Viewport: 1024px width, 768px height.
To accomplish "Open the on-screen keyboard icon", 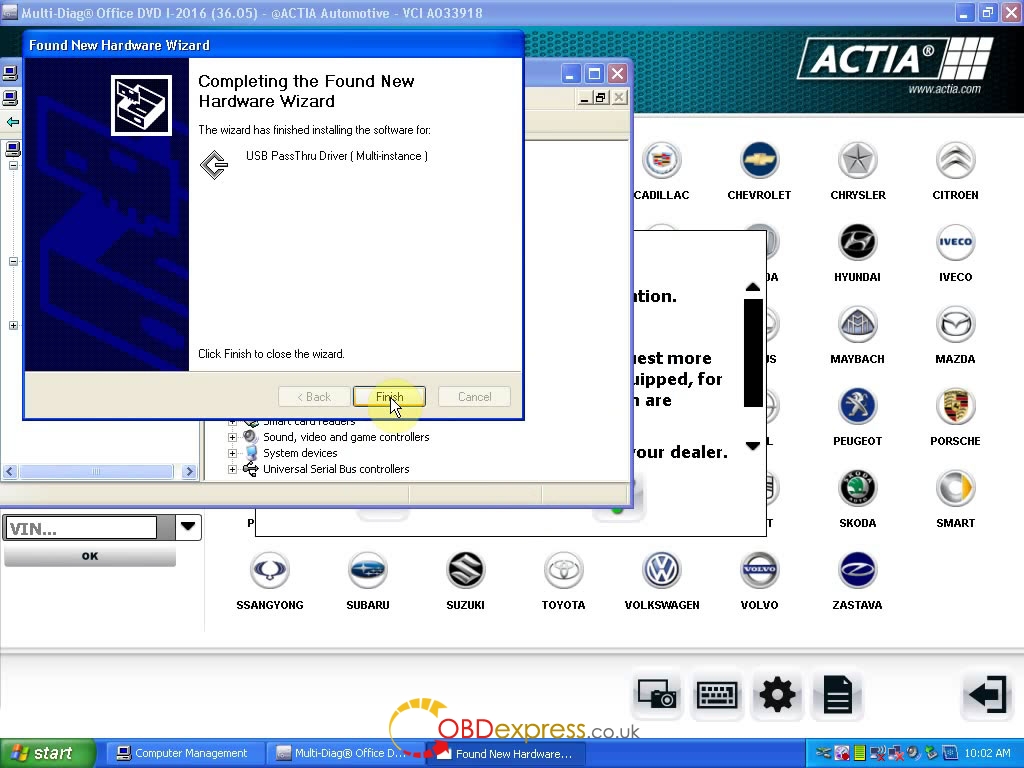I will [x=717, y=695].
